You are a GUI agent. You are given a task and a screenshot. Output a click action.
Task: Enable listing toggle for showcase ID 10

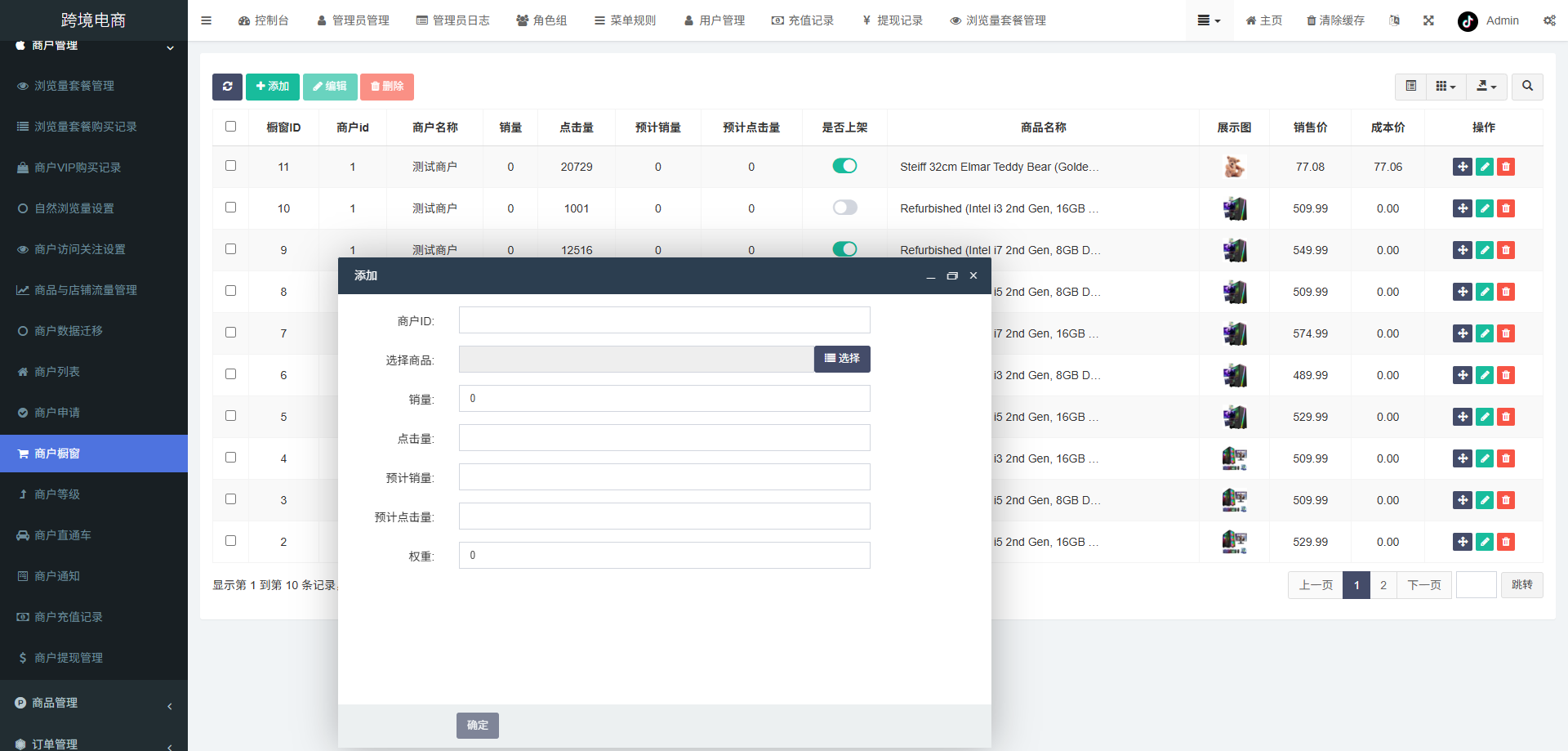point(845,208)
